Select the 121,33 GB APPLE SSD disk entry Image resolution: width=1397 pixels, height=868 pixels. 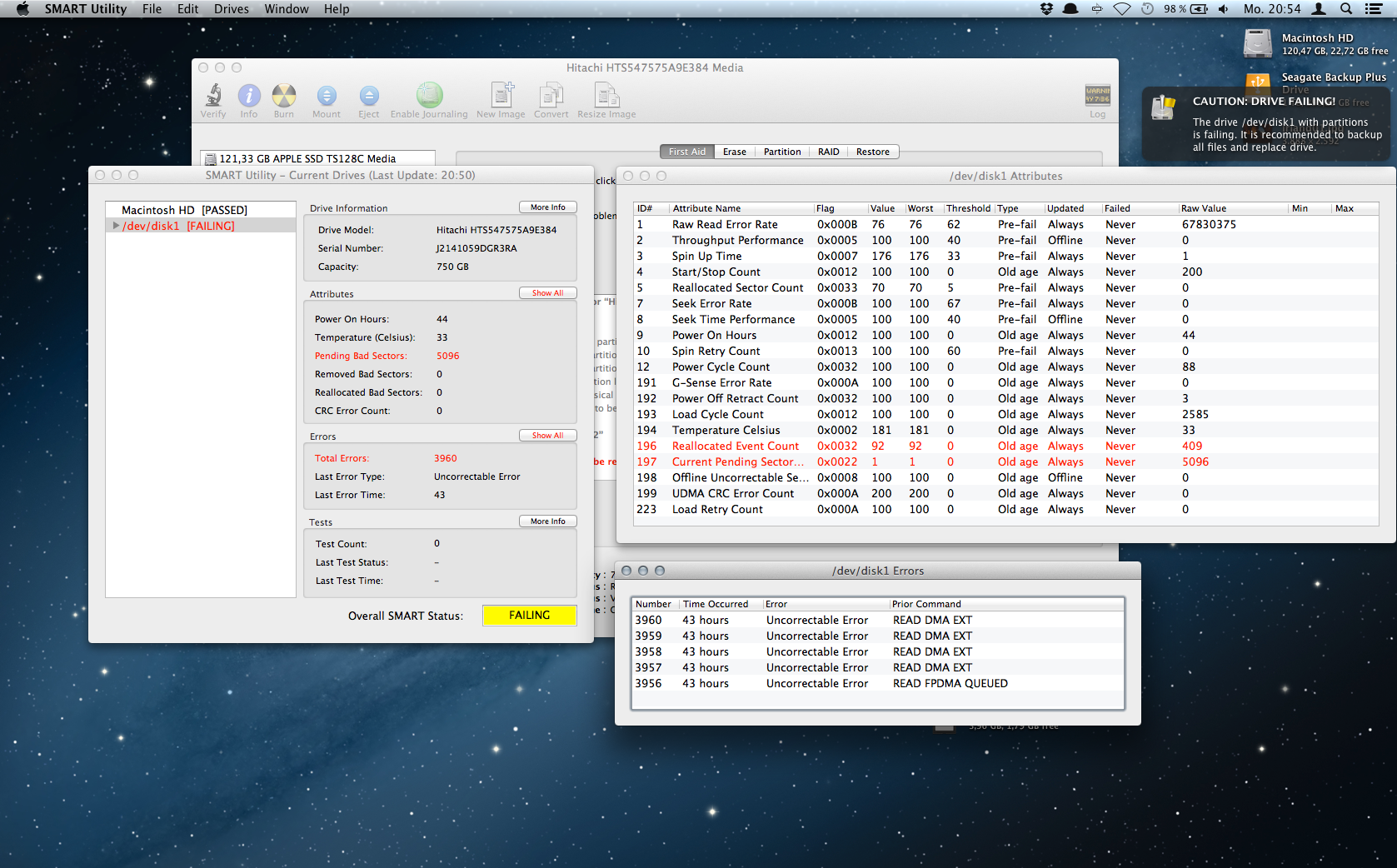(317, 158)
